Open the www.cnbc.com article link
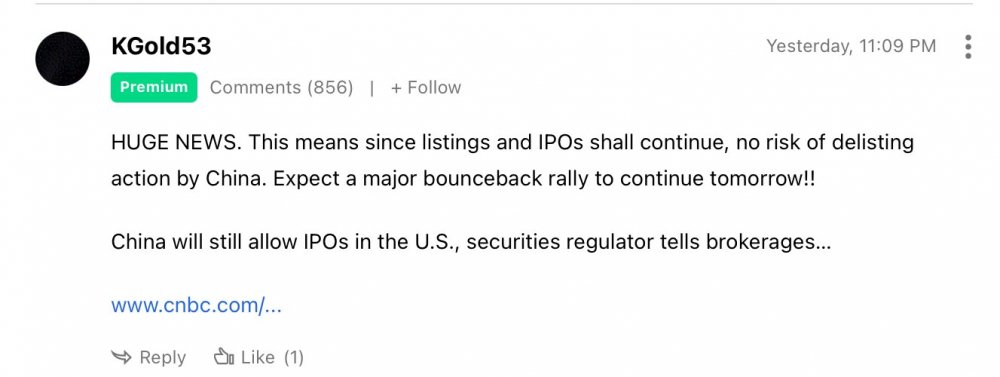This screenshot has height=377, width=1000. coord(196,306)
